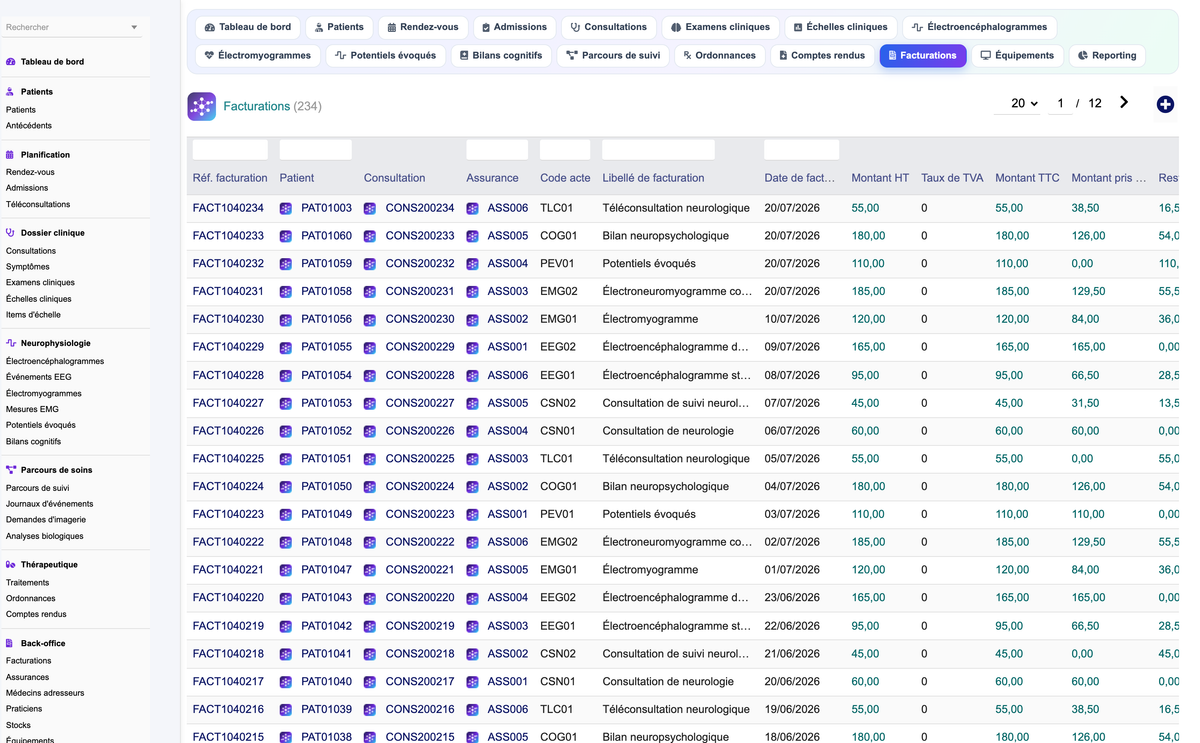
Task: Click Back-office section icon in sidebar
Action: tap(11, 644)
